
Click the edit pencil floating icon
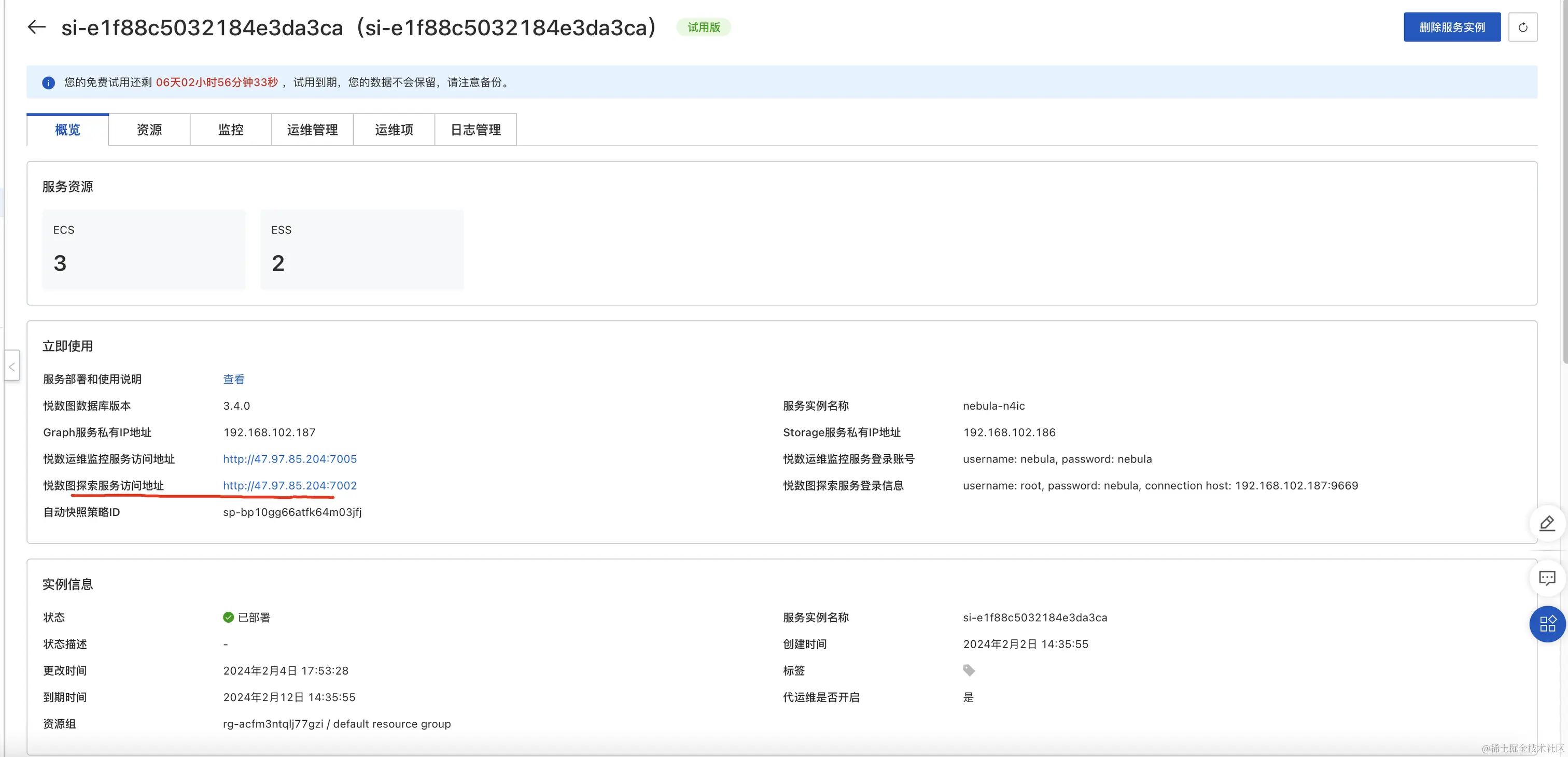1547,523
